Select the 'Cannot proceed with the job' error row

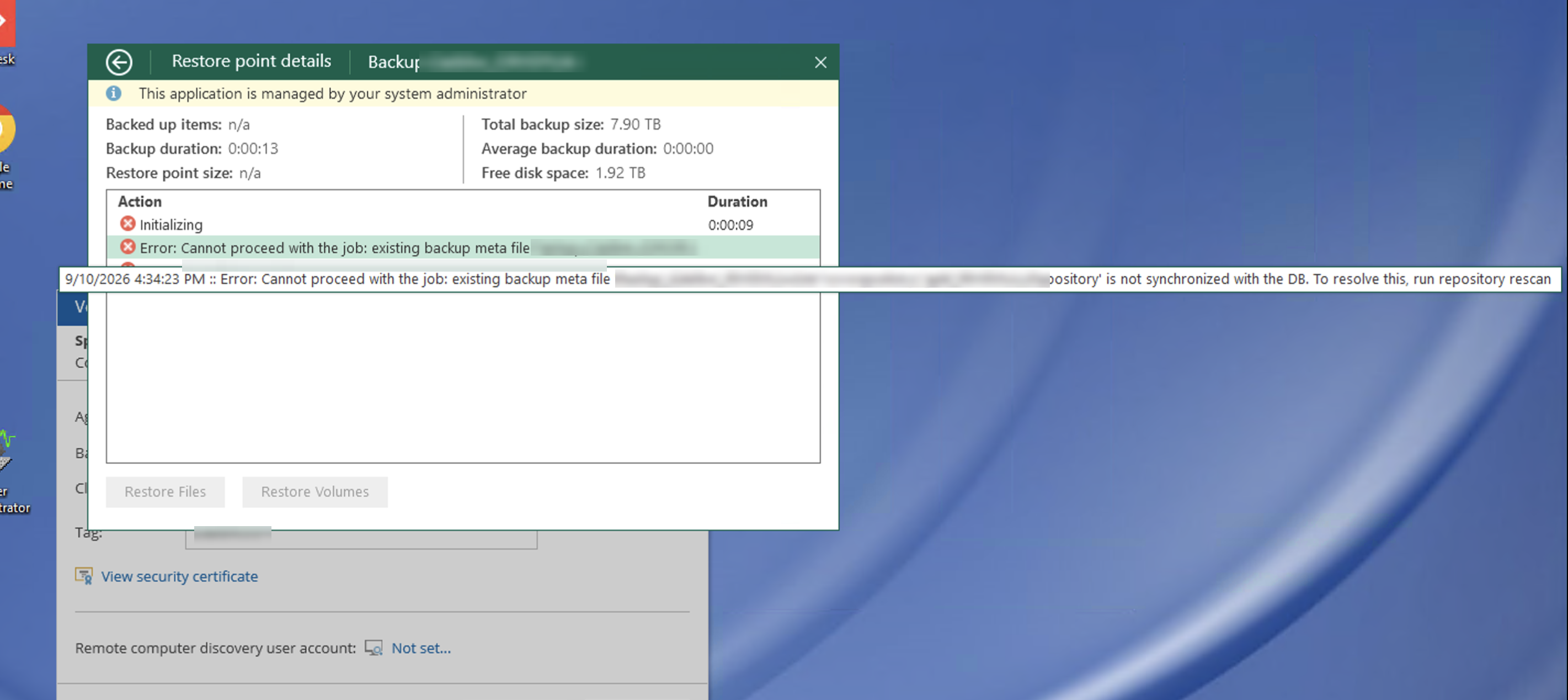462,247
